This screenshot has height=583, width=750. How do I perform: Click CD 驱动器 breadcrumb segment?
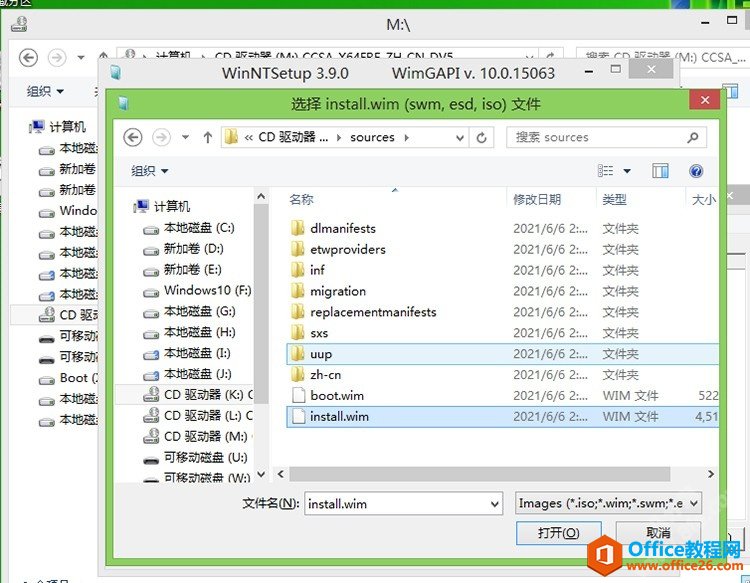(293, 138)
